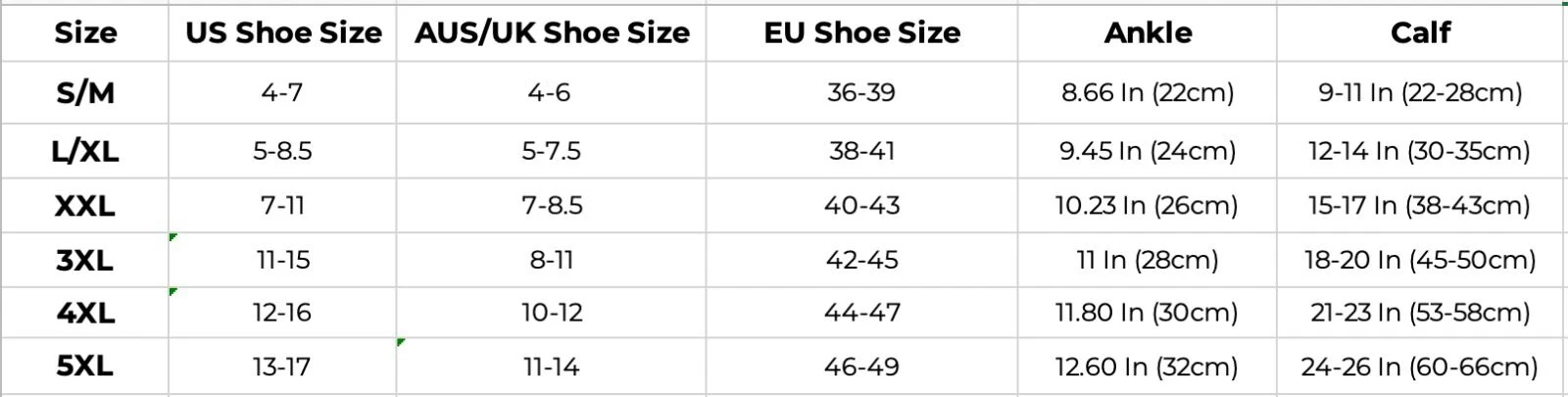1568x397 pixels.
Task: Click the cell containing 11-15 US size
Action: click(x=282, y=260)
